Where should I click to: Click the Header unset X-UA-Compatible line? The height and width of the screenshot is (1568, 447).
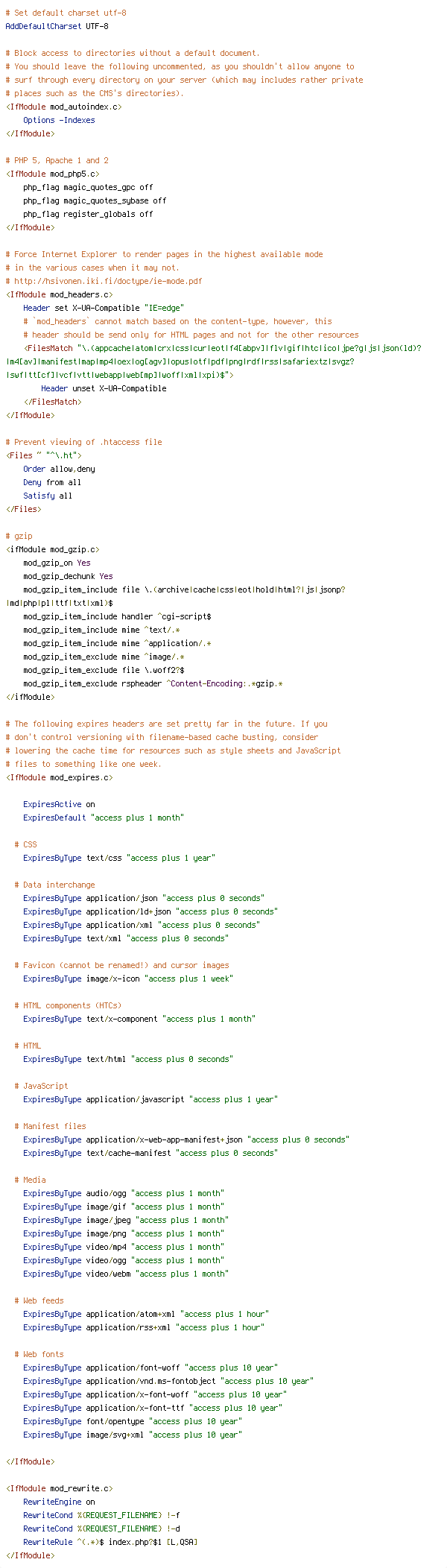point(104,388)
